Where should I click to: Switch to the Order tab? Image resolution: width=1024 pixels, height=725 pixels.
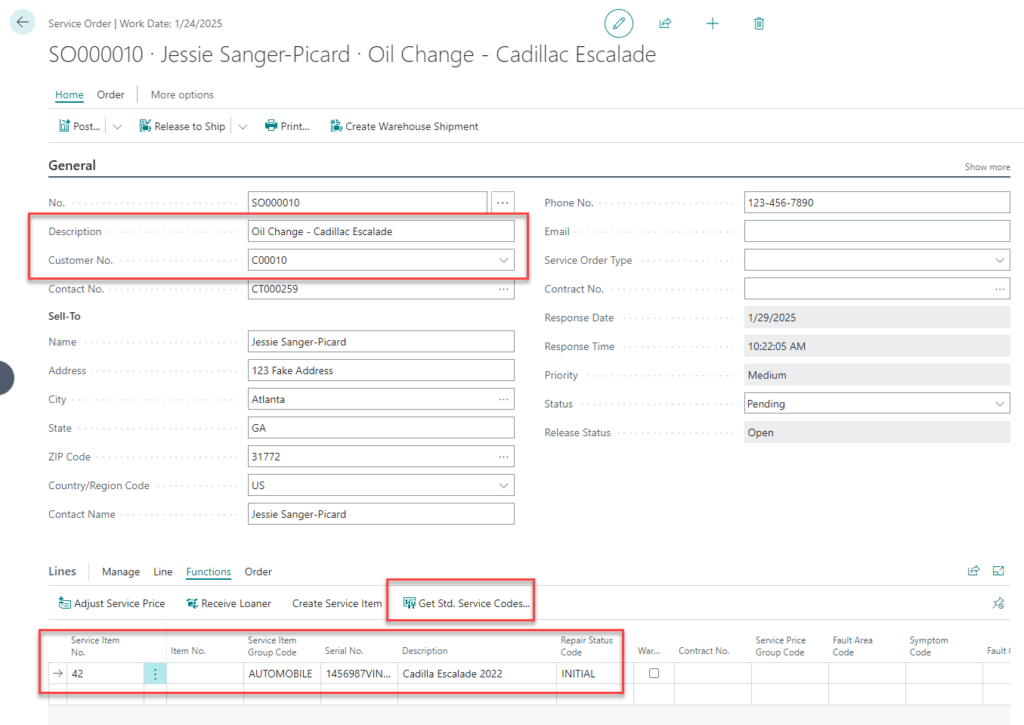tap(110, 94)
